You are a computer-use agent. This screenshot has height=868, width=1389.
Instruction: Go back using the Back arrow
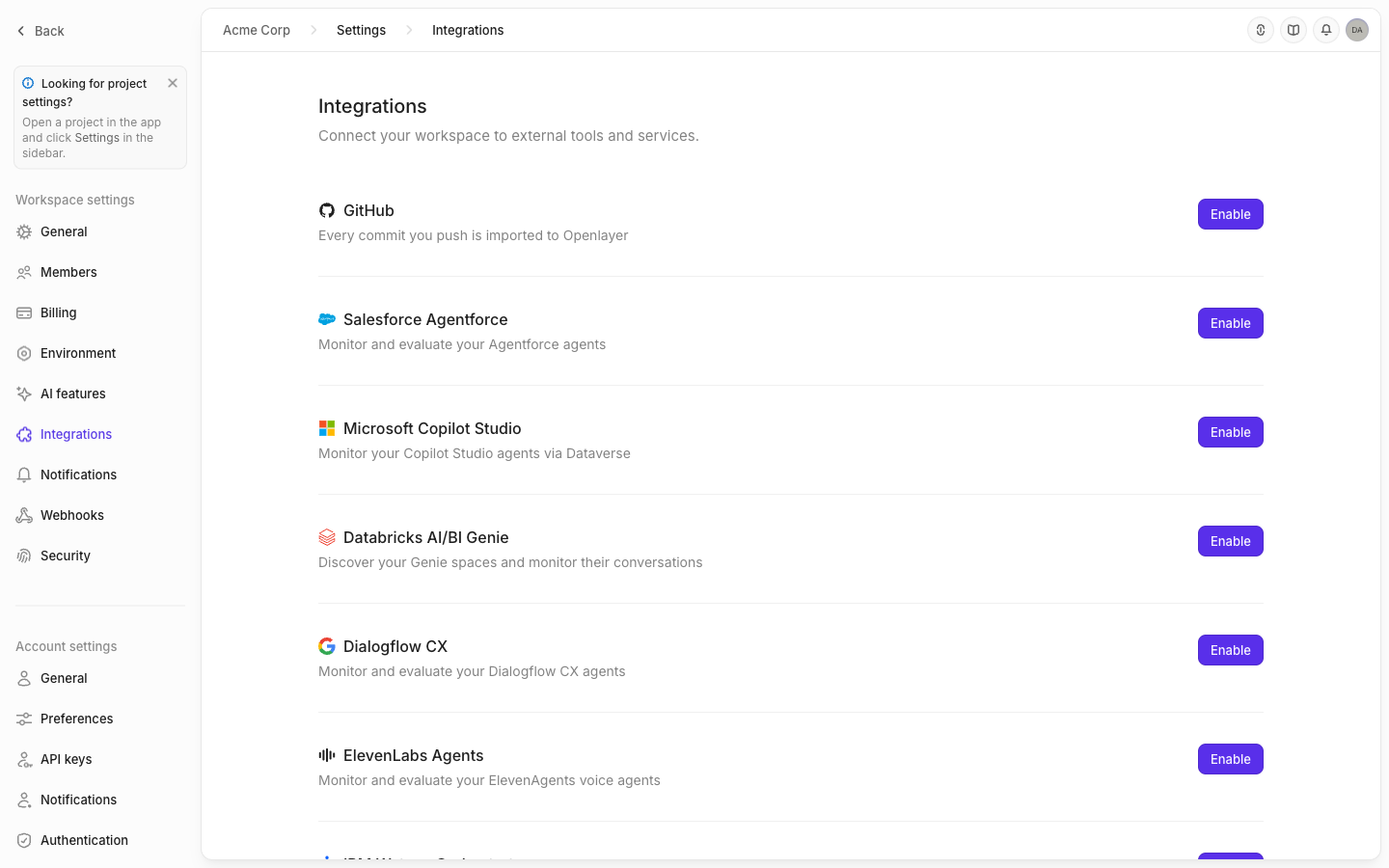click(40, 31)
